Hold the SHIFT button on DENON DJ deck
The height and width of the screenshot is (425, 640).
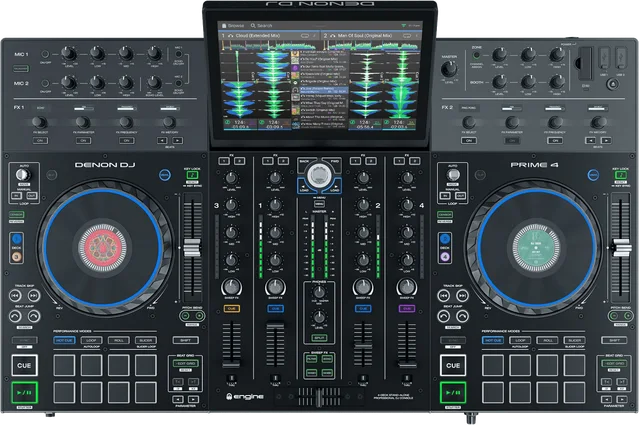click(x=186, y=340)
